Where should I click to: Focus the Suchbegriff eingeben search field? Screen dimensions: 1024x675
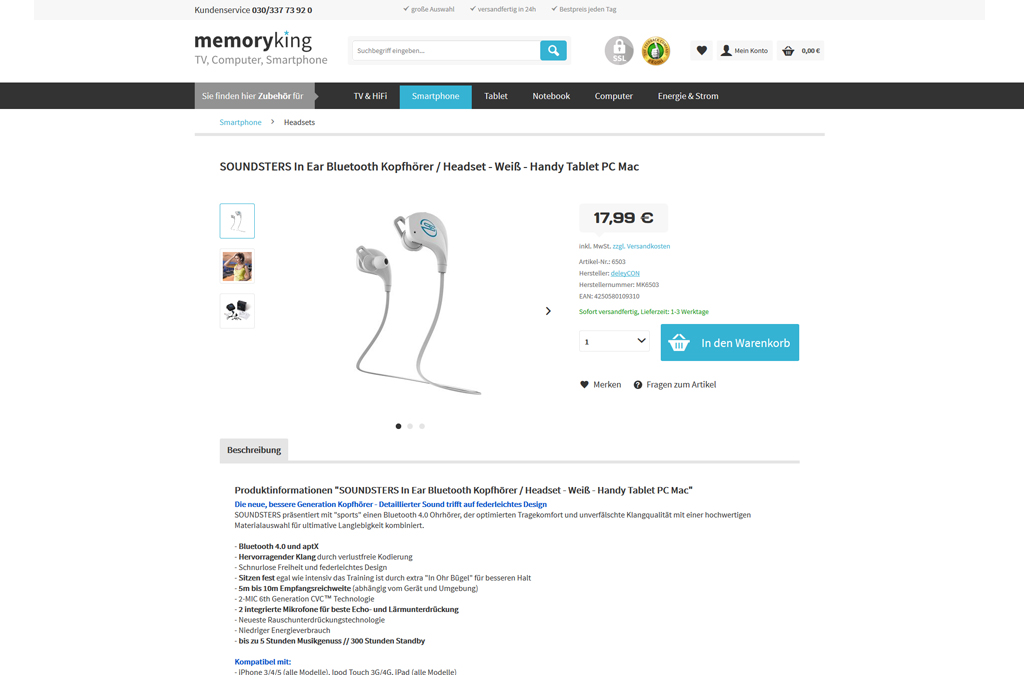coord(446,50)
